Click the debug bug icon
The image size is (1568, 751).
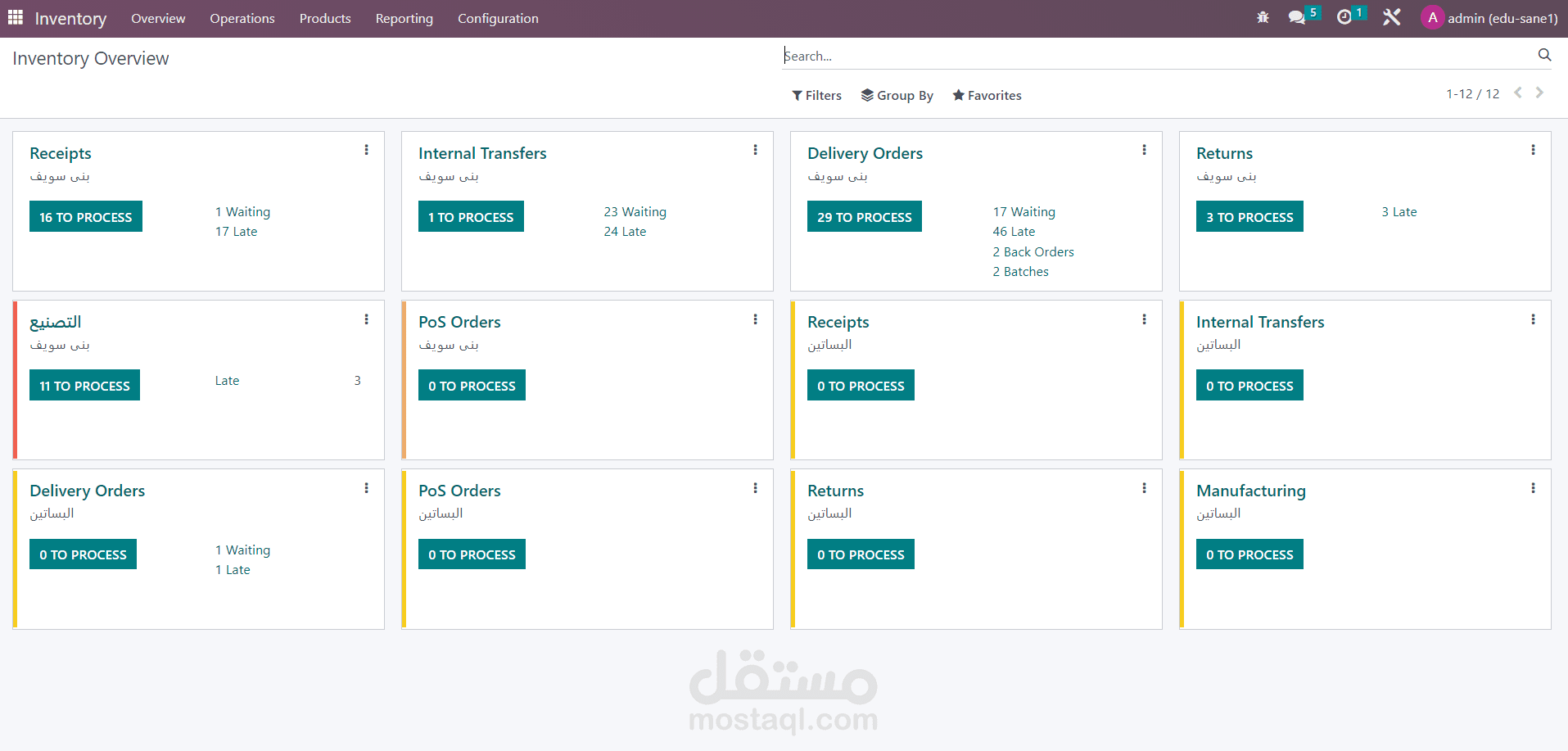click(1263, 17)
